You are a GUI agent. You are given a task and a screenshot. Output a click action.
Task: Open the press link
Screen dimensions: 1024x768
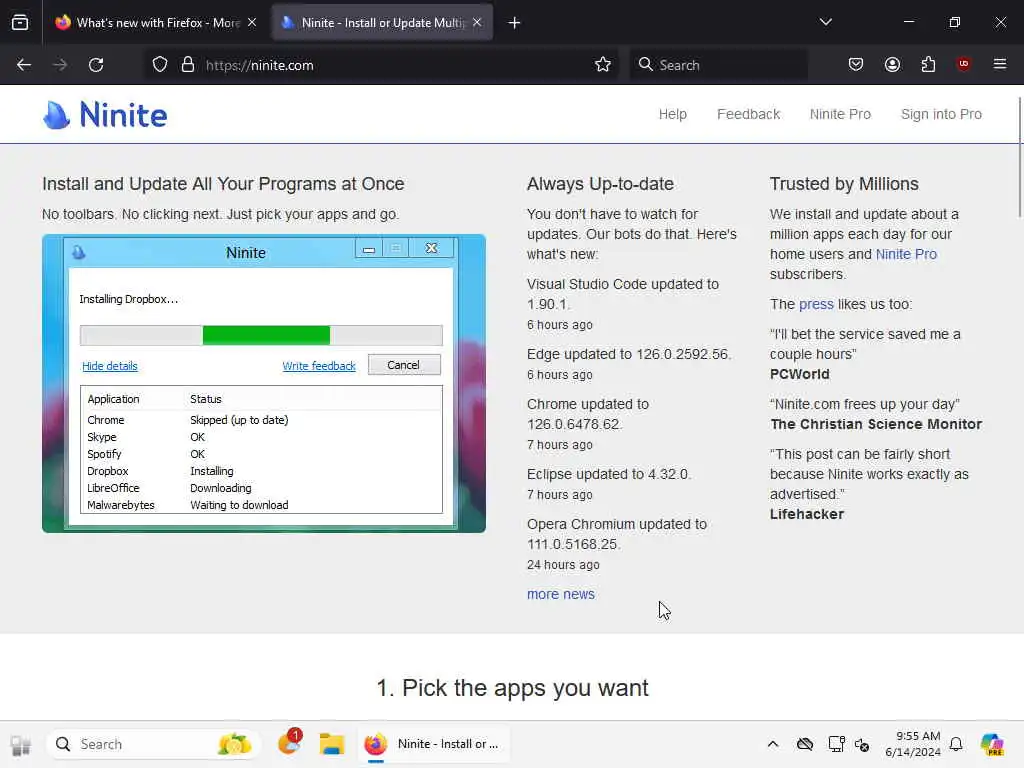pyautogui.click(x=816, y=304)
